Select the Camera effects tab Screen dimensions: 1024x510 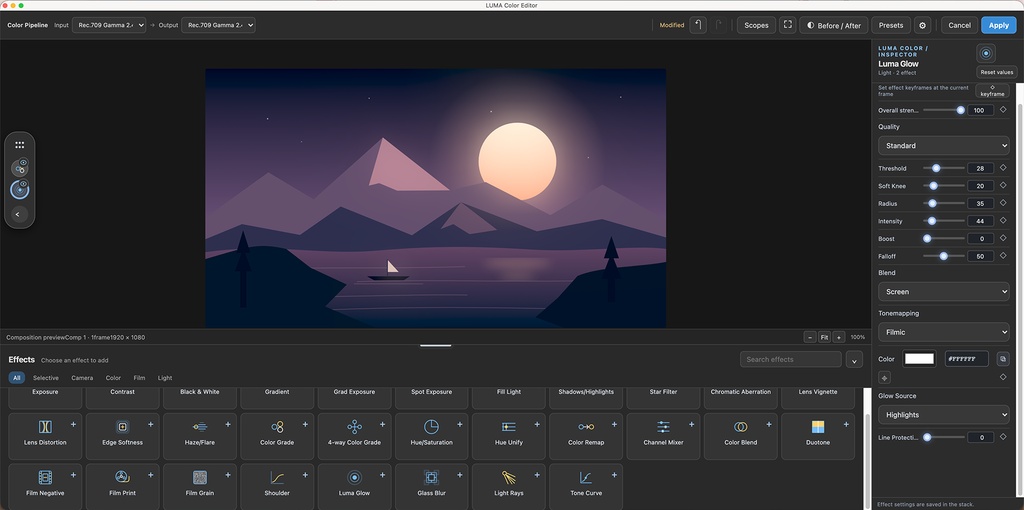click(x=82, y=377)
